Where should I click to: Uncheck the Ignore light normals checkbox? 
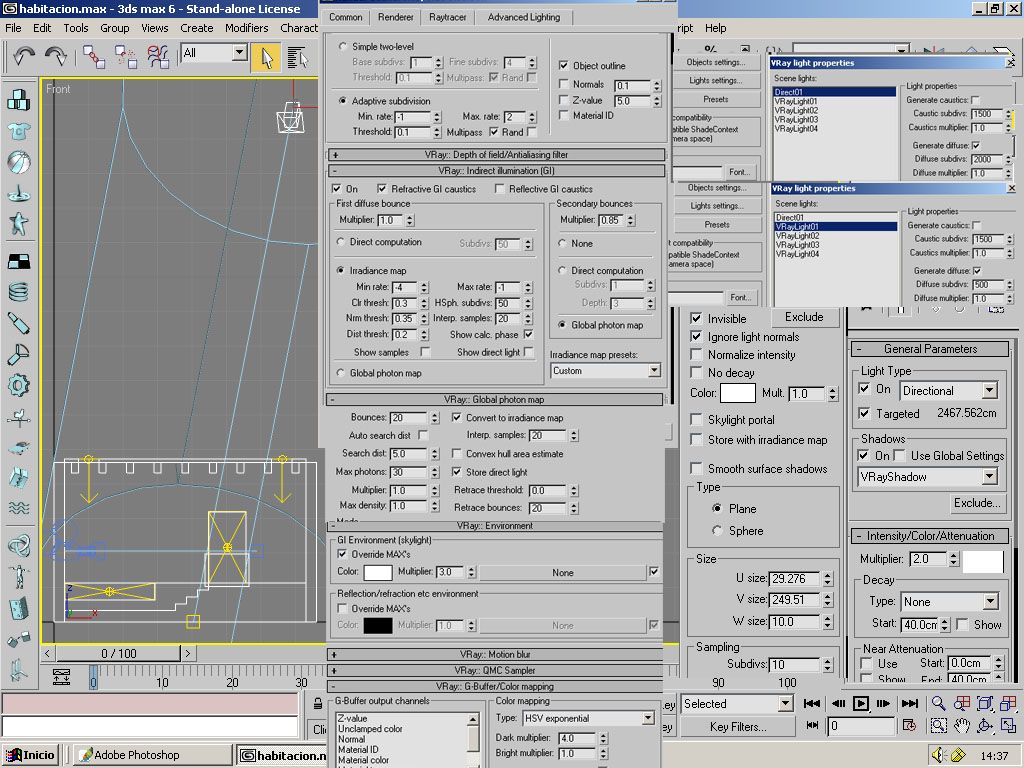[696, 336]
